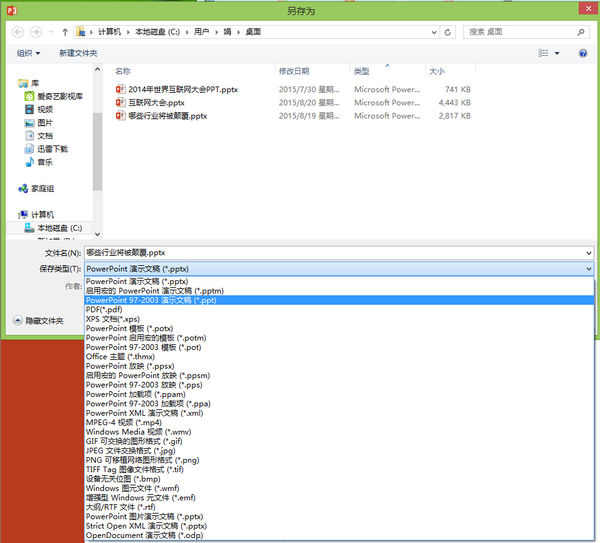Click the Back navigation arrow
The height and width of the screenshot is (543, 600).
[18, 32]
